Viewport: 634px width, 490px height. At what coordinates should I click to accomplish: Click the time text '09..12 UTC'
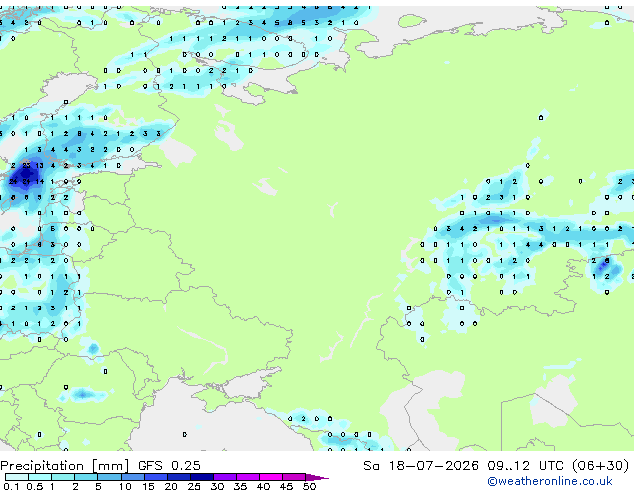click(525, 466)
